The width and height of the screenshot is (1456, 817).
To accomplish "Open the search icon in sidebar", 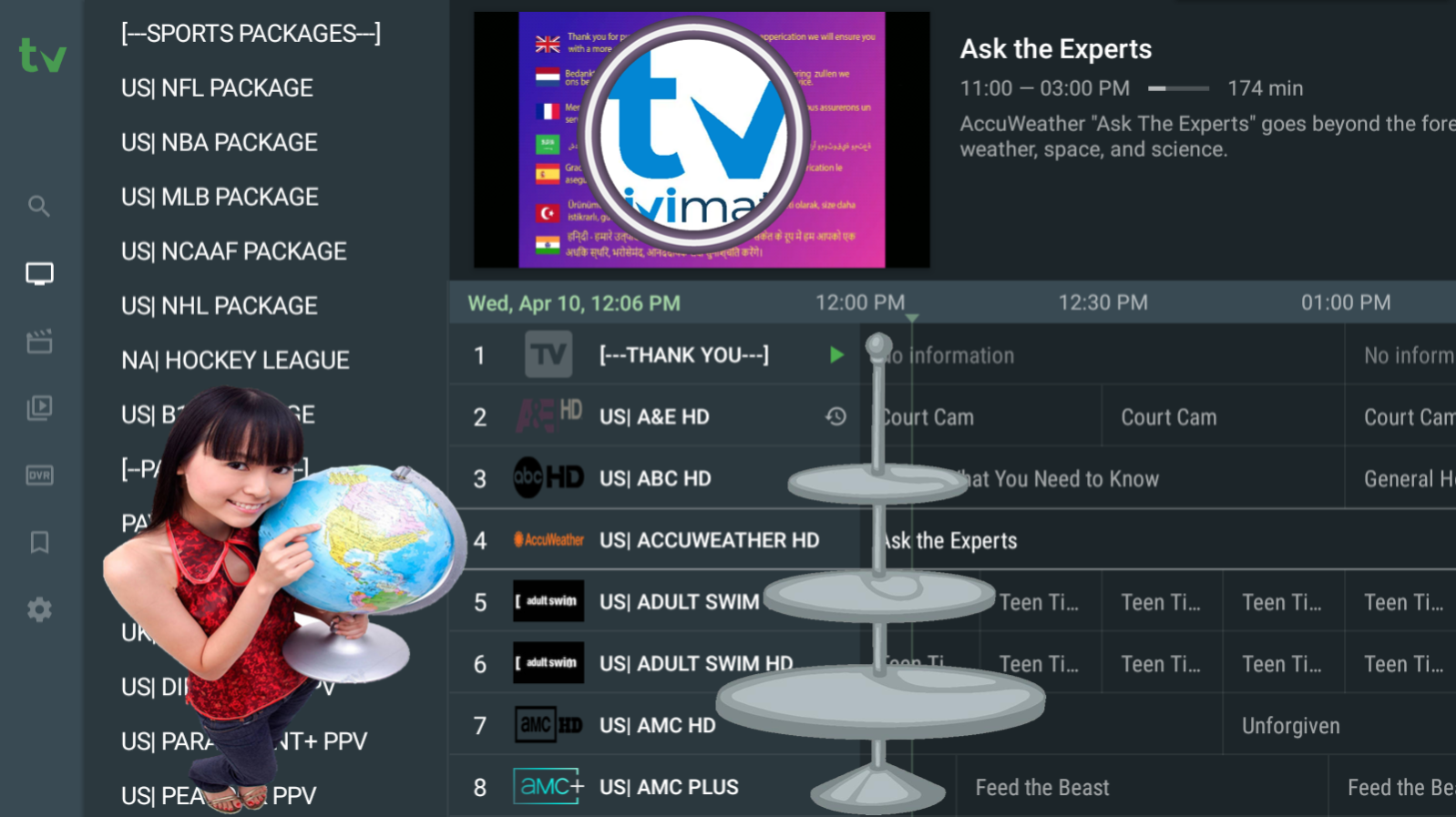I will pos(38,206).
